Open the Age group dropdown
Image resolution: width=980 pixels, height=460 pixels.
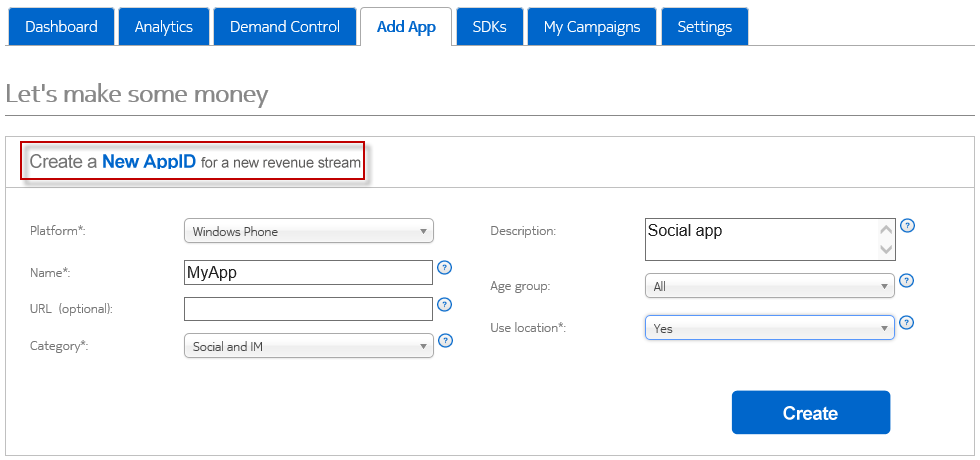pos(769,286)
